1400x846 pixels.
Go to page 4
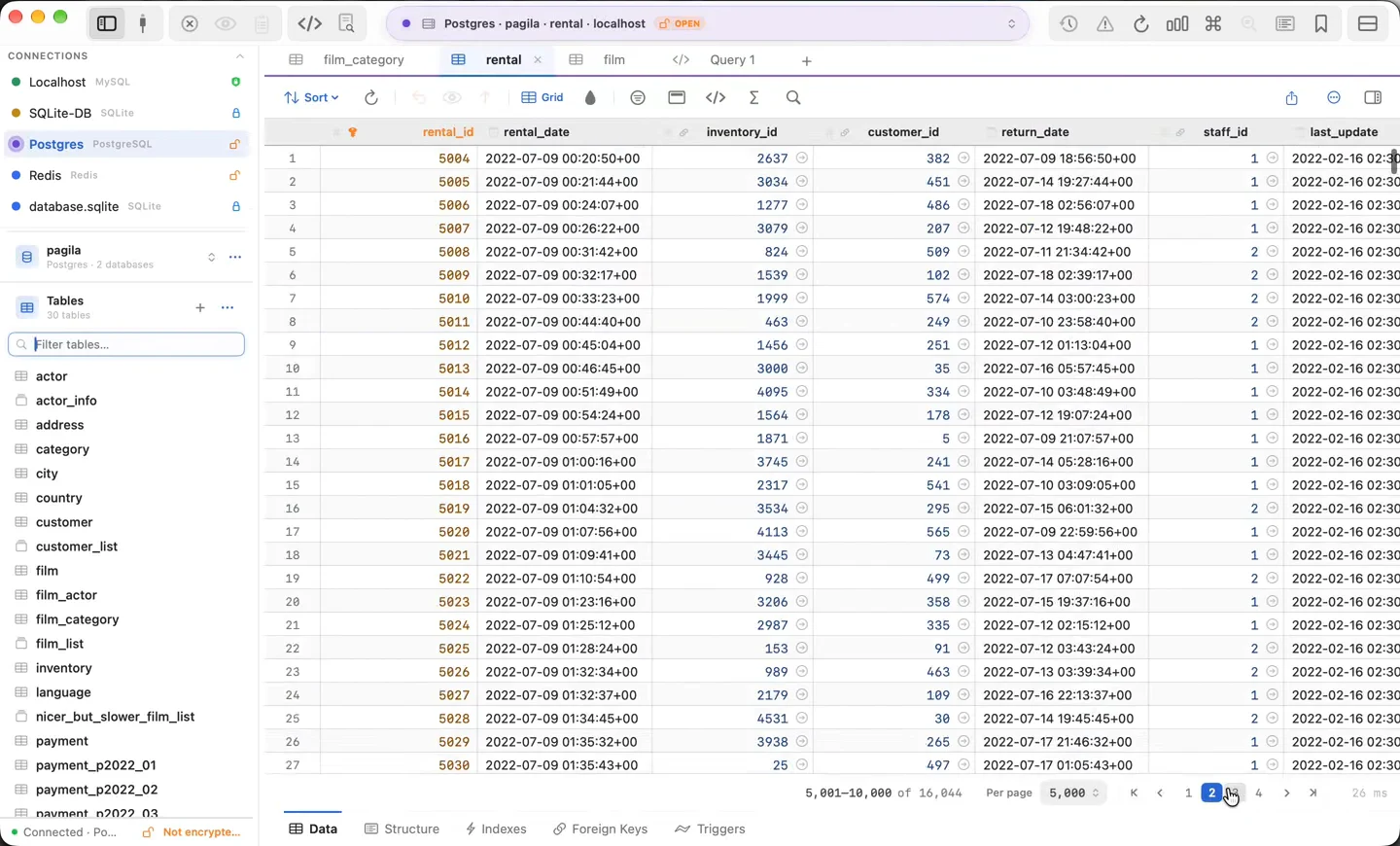click(x=1259, y=793)
